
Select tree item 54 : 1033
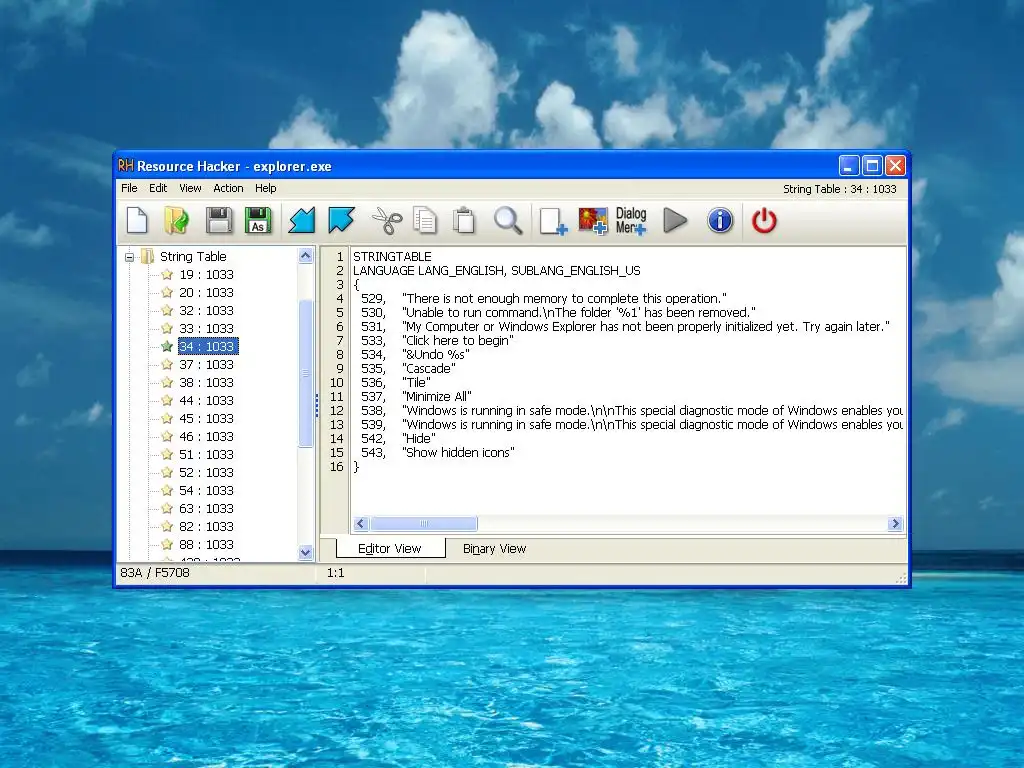coord(206,490)
